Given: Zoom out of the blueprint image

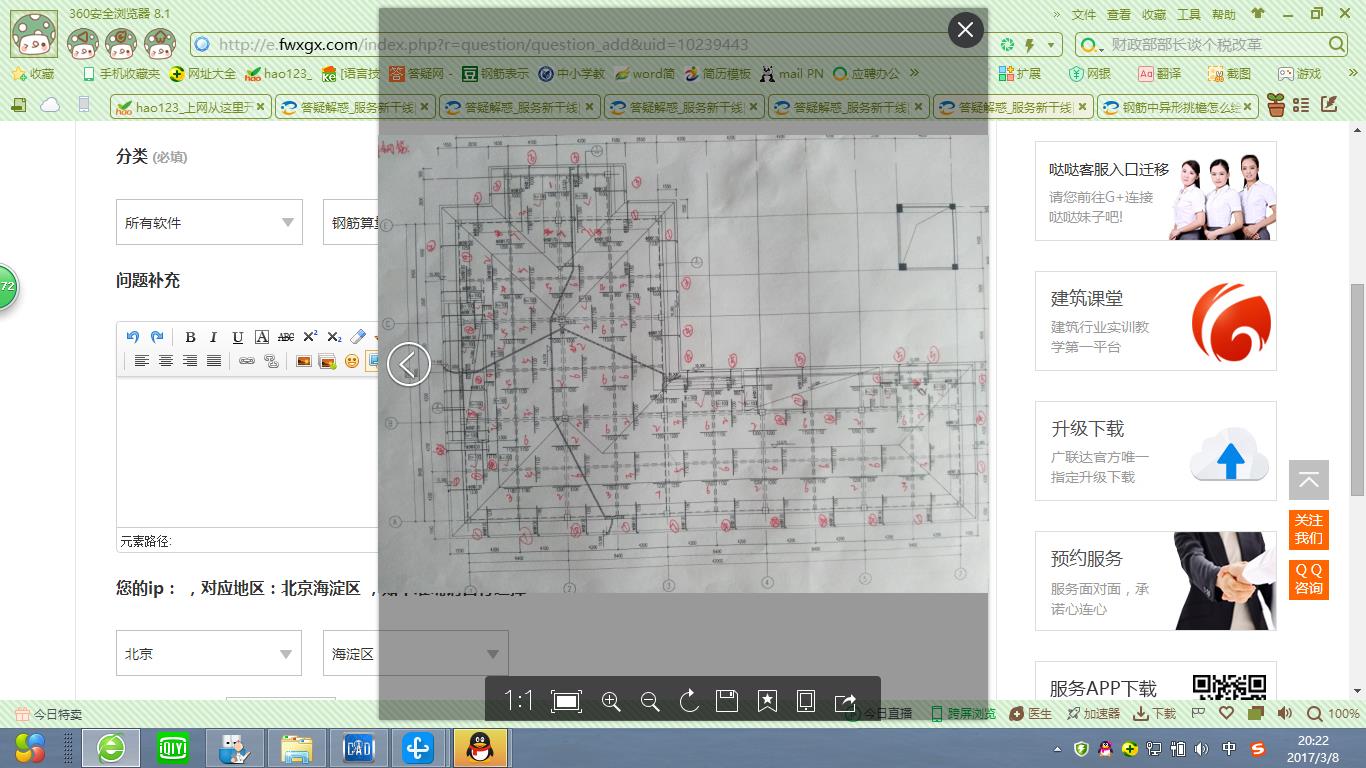Looking at the screenshot, I should click(x=650, y=701).
